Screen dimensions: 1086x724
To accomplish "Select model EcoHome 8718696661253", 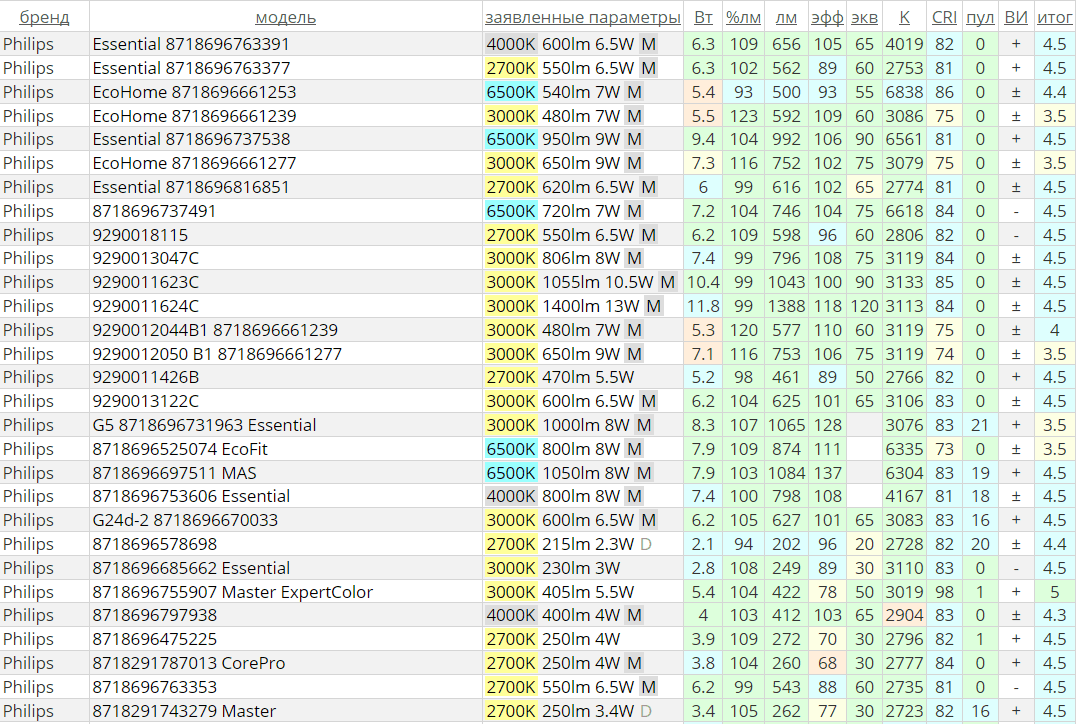I will (x=194, y=92).
